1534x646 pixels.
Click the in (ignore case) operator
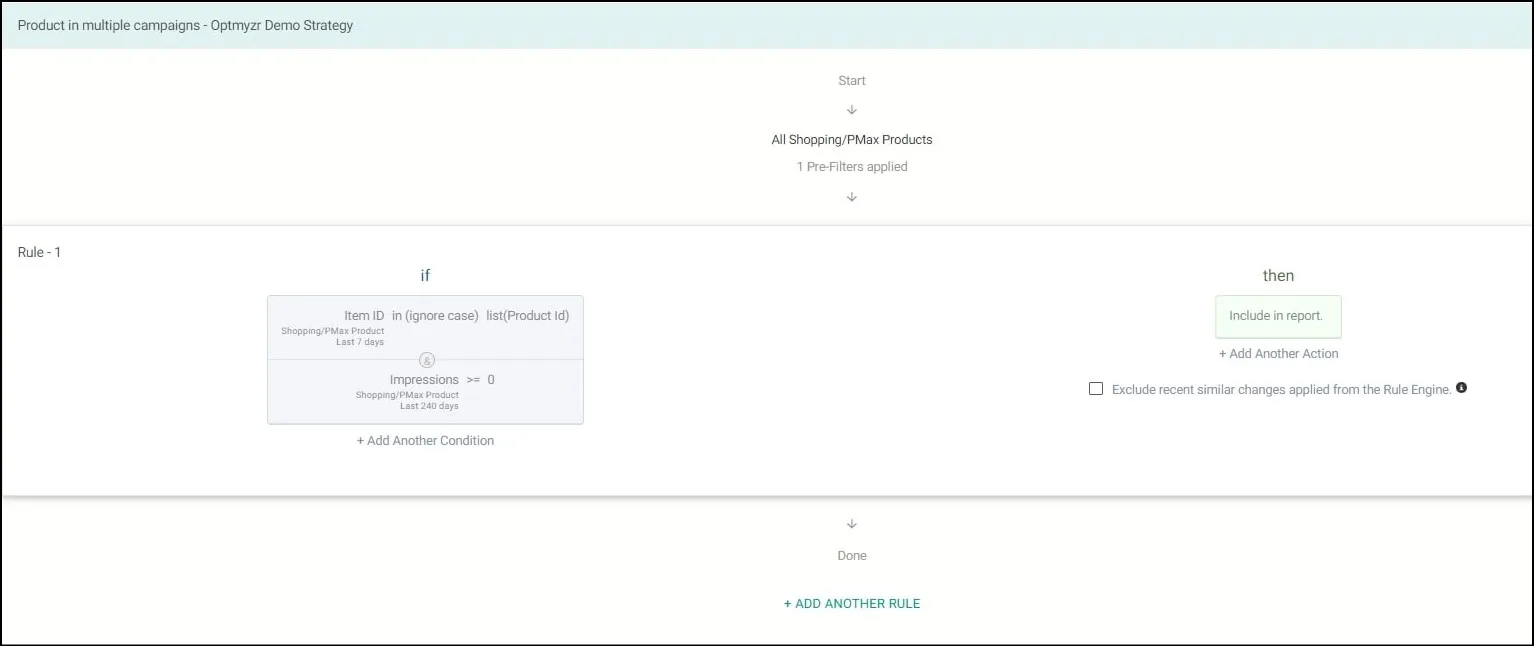[435, 316]
